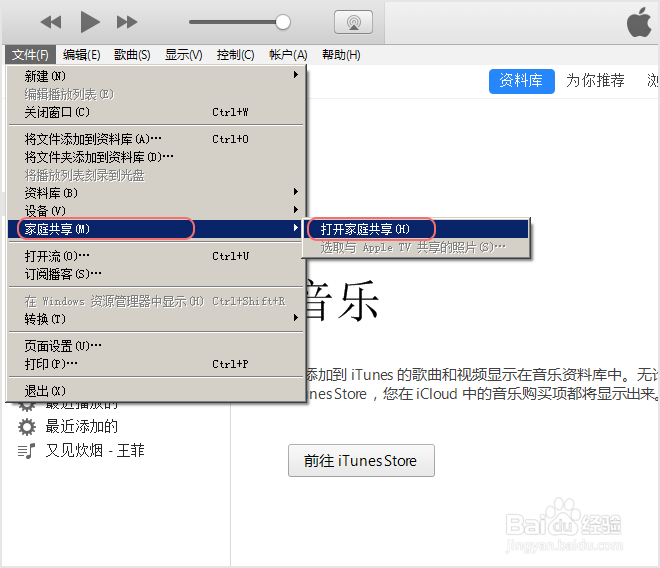Image resolution: width=660 pixels, height=568 pixels.
Task: Click the volume slider knob
Action: [283, 22]
